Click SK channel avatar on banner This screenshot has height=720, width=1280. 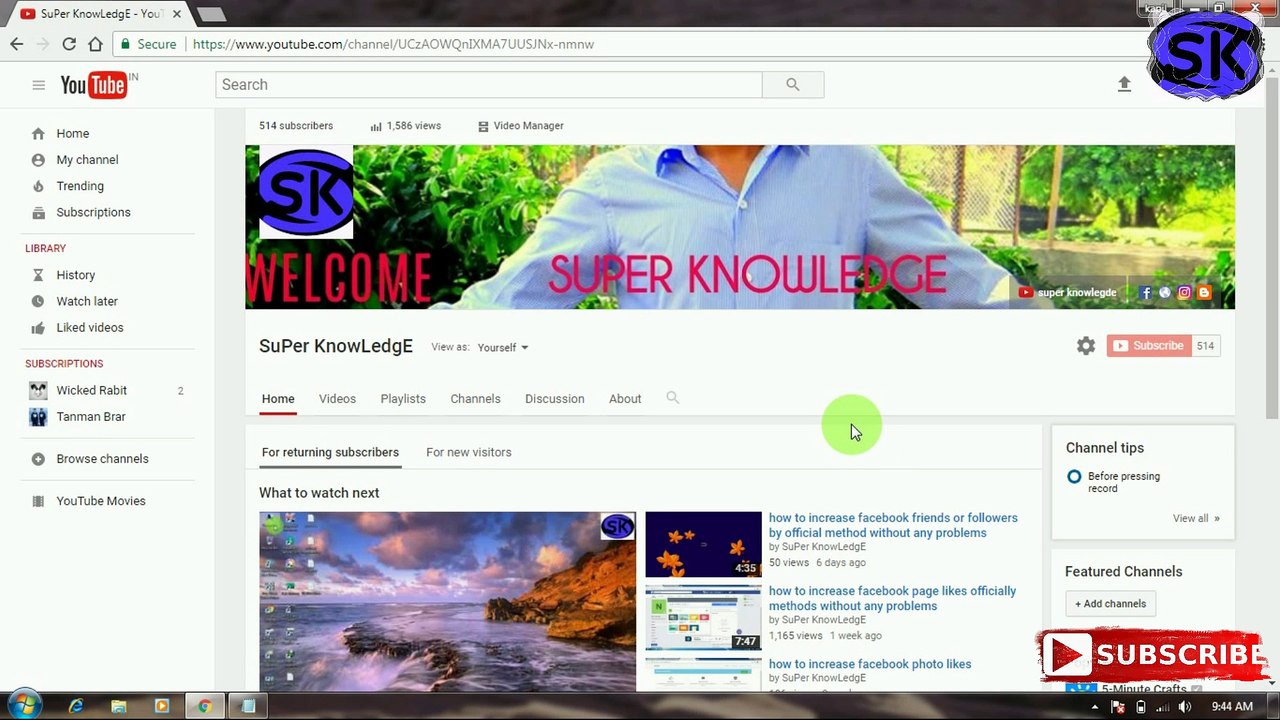point(306,192)
